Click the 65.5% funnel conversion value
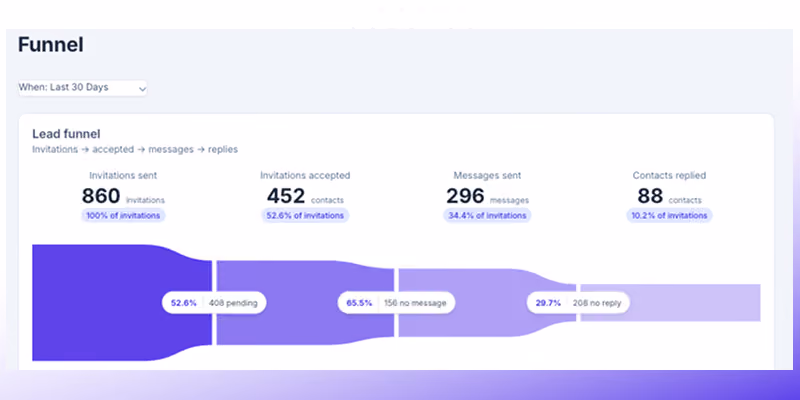Viewport: 800px width, 400px height. pyautogui.click(x=359, y=303)
